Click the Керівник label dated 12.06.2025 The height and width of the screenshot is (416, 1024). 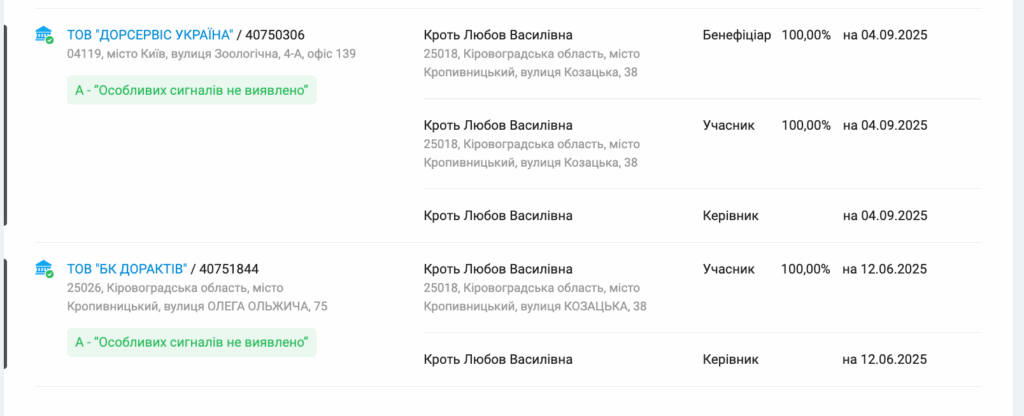click(731, 359)
